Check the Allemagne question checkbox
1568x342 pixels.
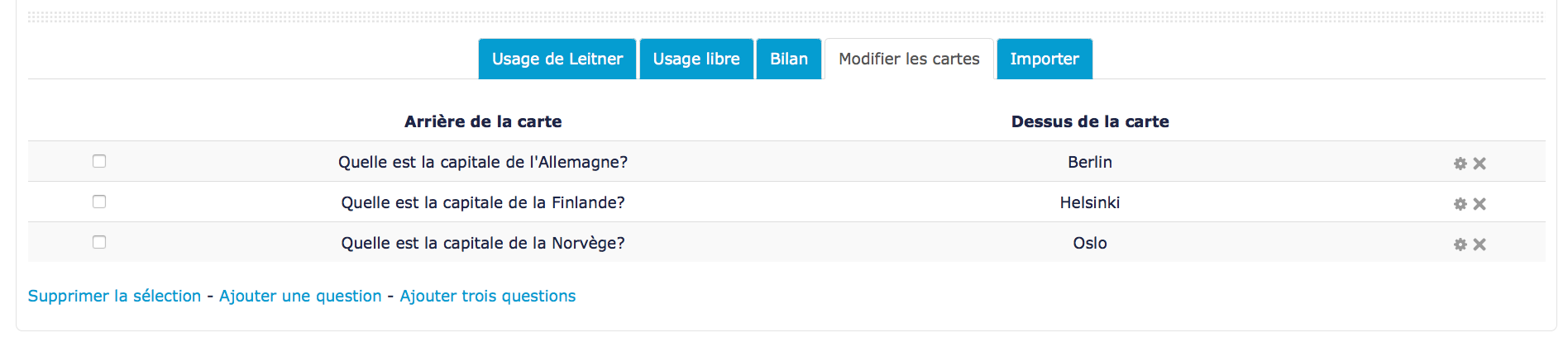pos(99,161)
